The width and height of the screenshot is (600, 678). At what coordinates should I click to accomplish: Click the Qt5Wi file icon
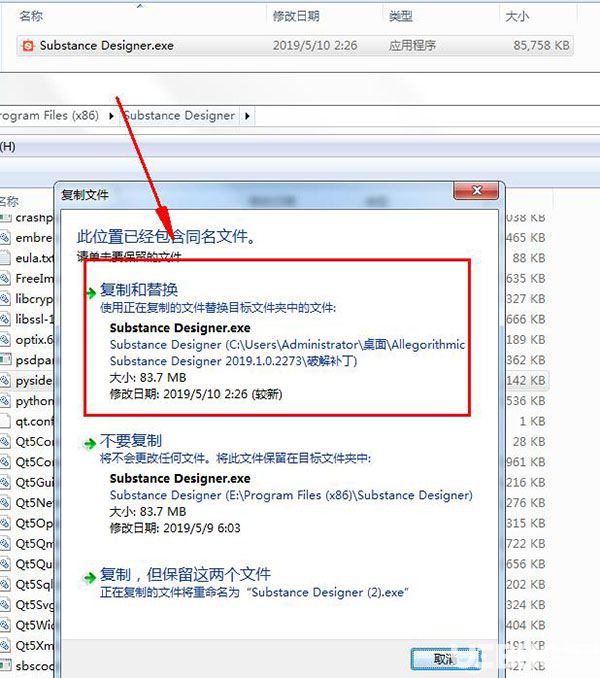pyautogui.click(x=5, y=625)
